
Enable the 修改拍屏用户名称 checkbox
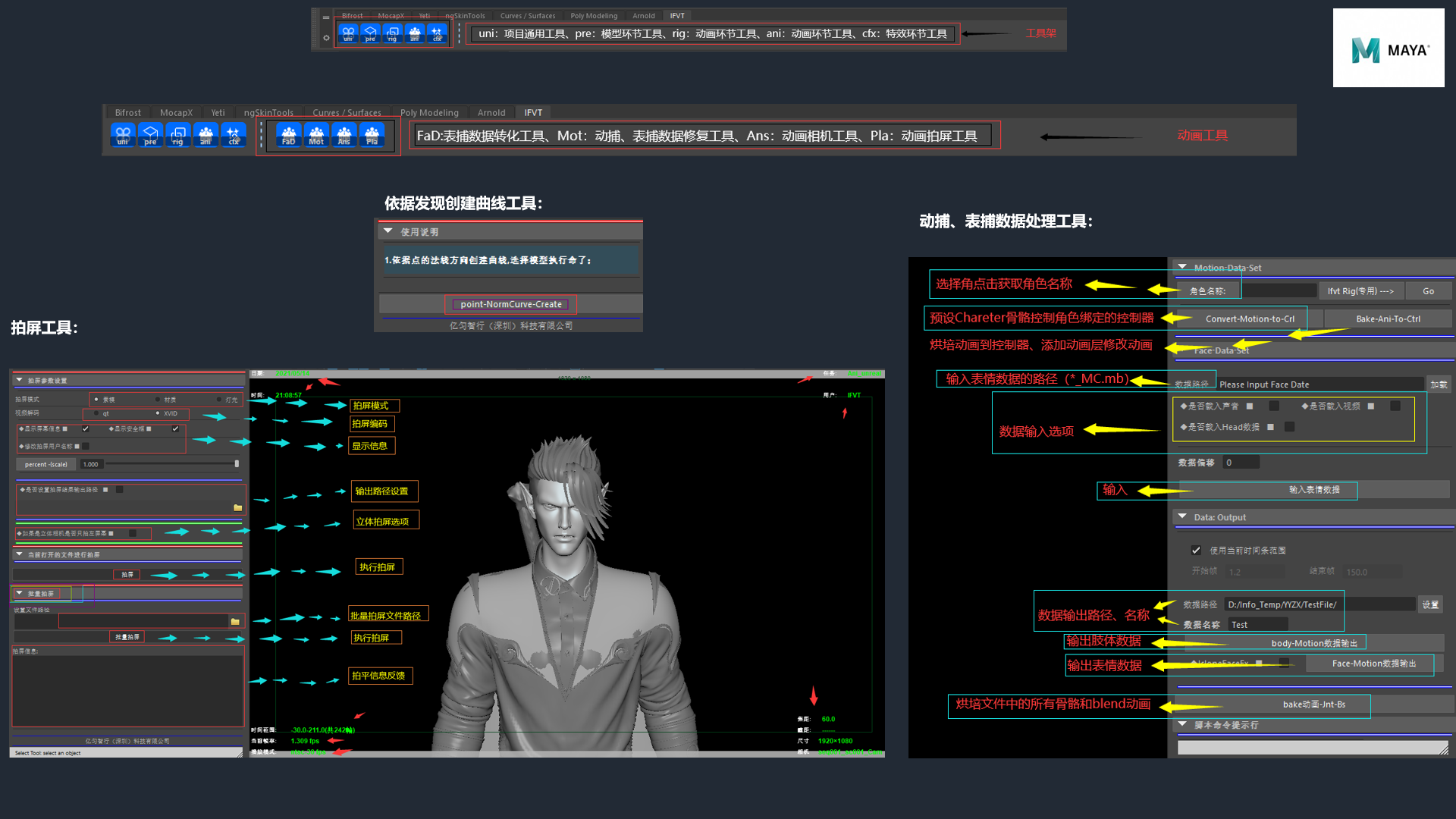click(86, 446)
